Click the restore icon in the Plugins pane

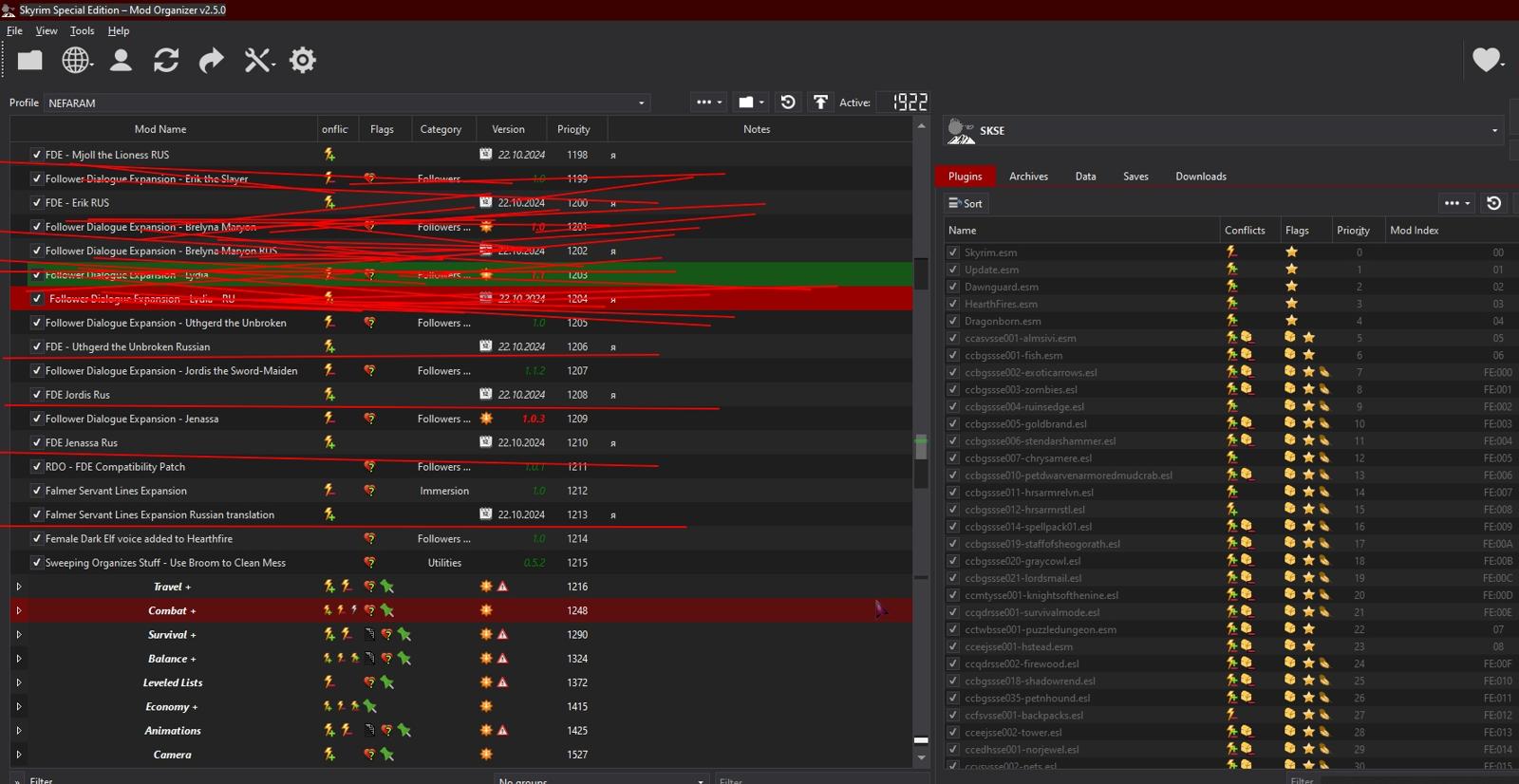(x=1493, y=203)
